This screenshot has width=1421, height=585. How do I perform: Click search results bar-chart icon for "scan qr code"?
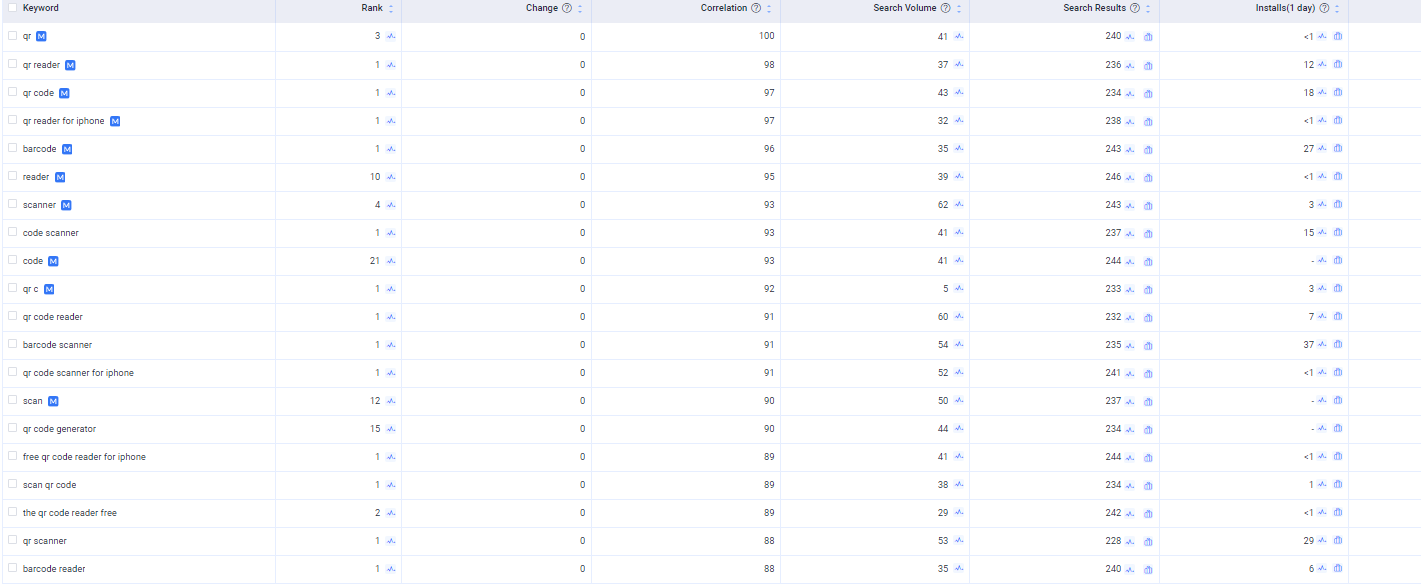coord(1148,485)
